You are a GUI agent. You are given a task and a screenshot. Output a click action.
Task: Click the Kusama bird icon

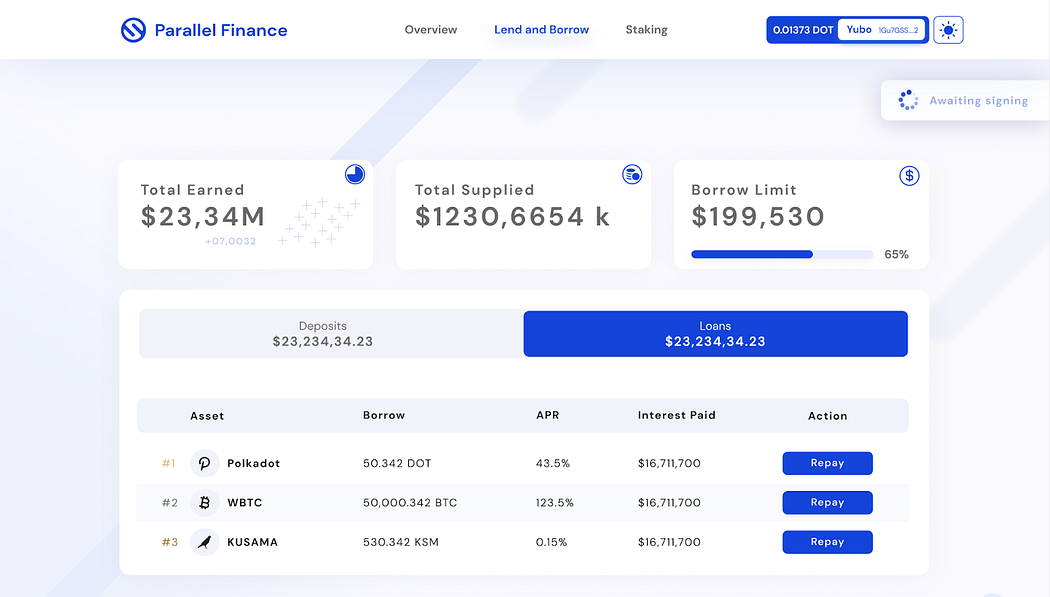205,542
